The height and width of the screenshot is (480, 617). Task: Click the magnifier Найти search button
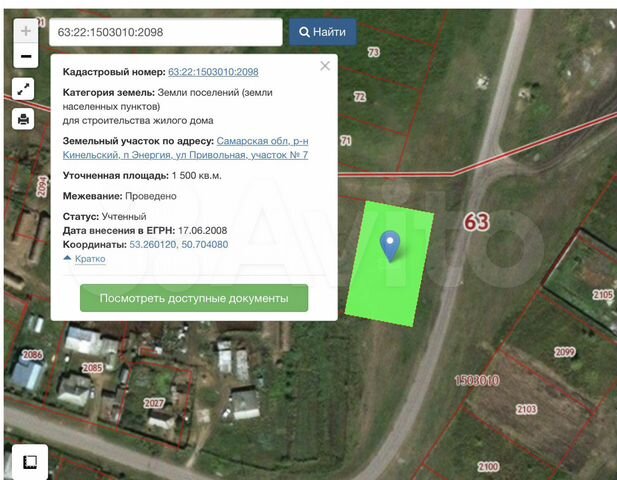point(323,32)
